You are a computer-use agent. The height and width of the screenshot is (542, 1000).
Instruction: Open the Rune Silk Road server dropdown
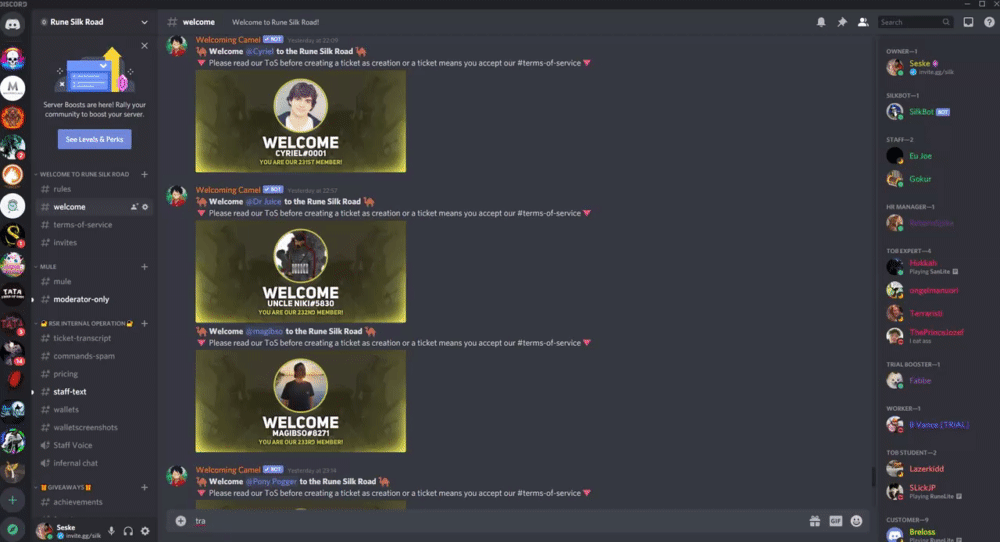click(x=94, y=22)
